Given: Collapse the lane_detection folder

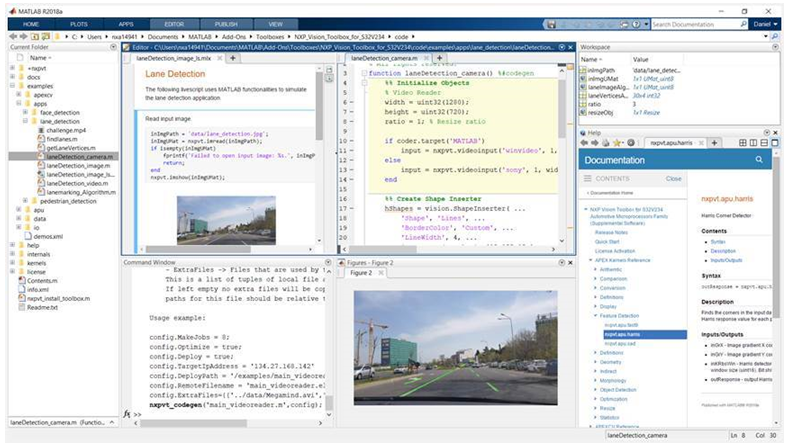Looking at the screenshot, I should (25, 121).
